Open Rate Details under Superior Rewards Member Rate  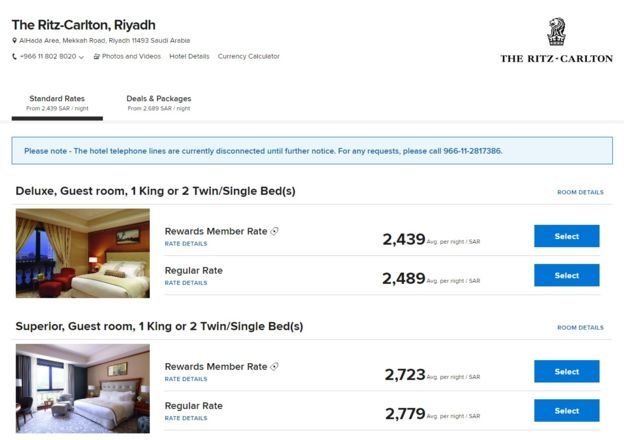(x=186, y=379)
